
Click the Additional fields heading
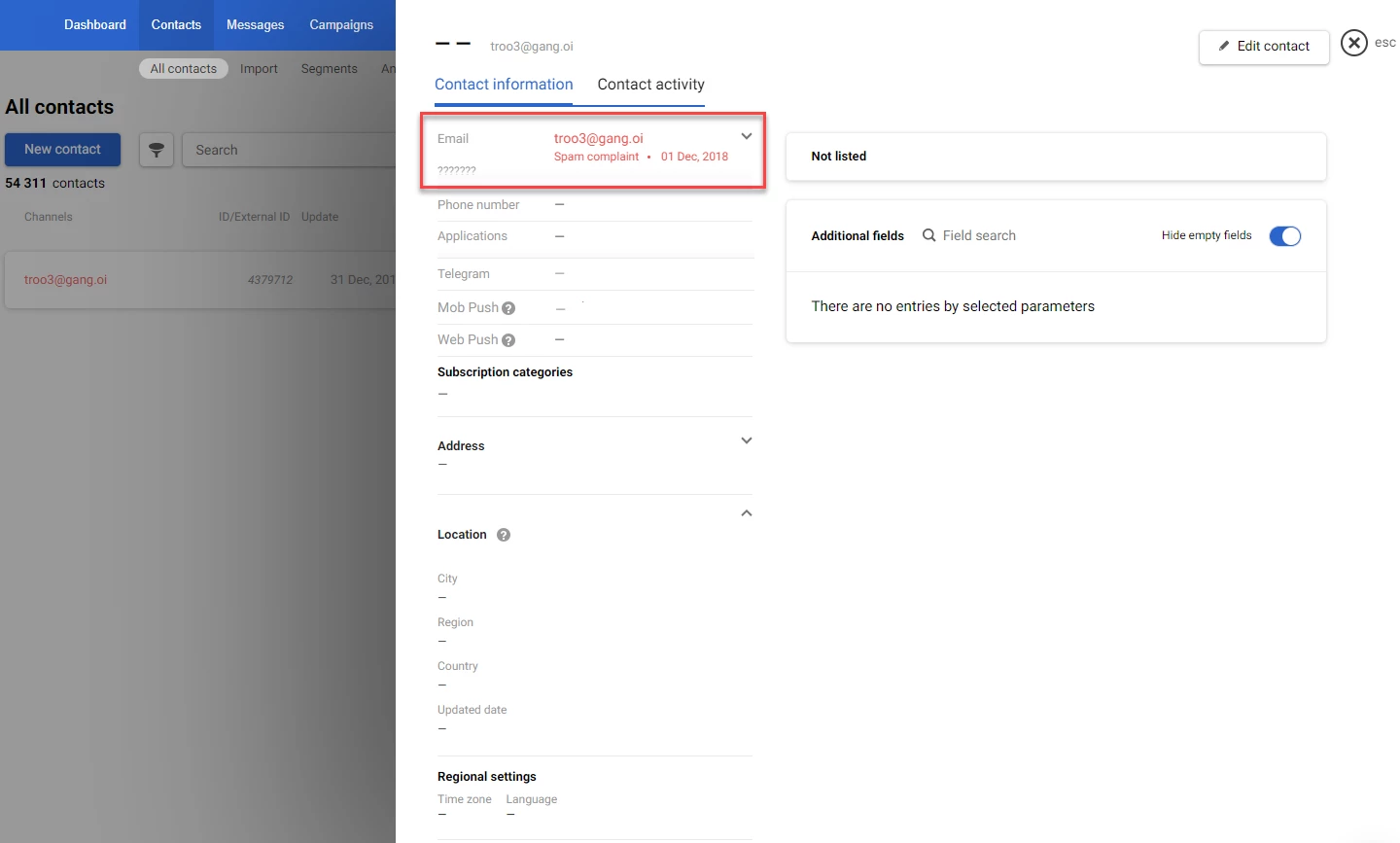coord(857,236)
